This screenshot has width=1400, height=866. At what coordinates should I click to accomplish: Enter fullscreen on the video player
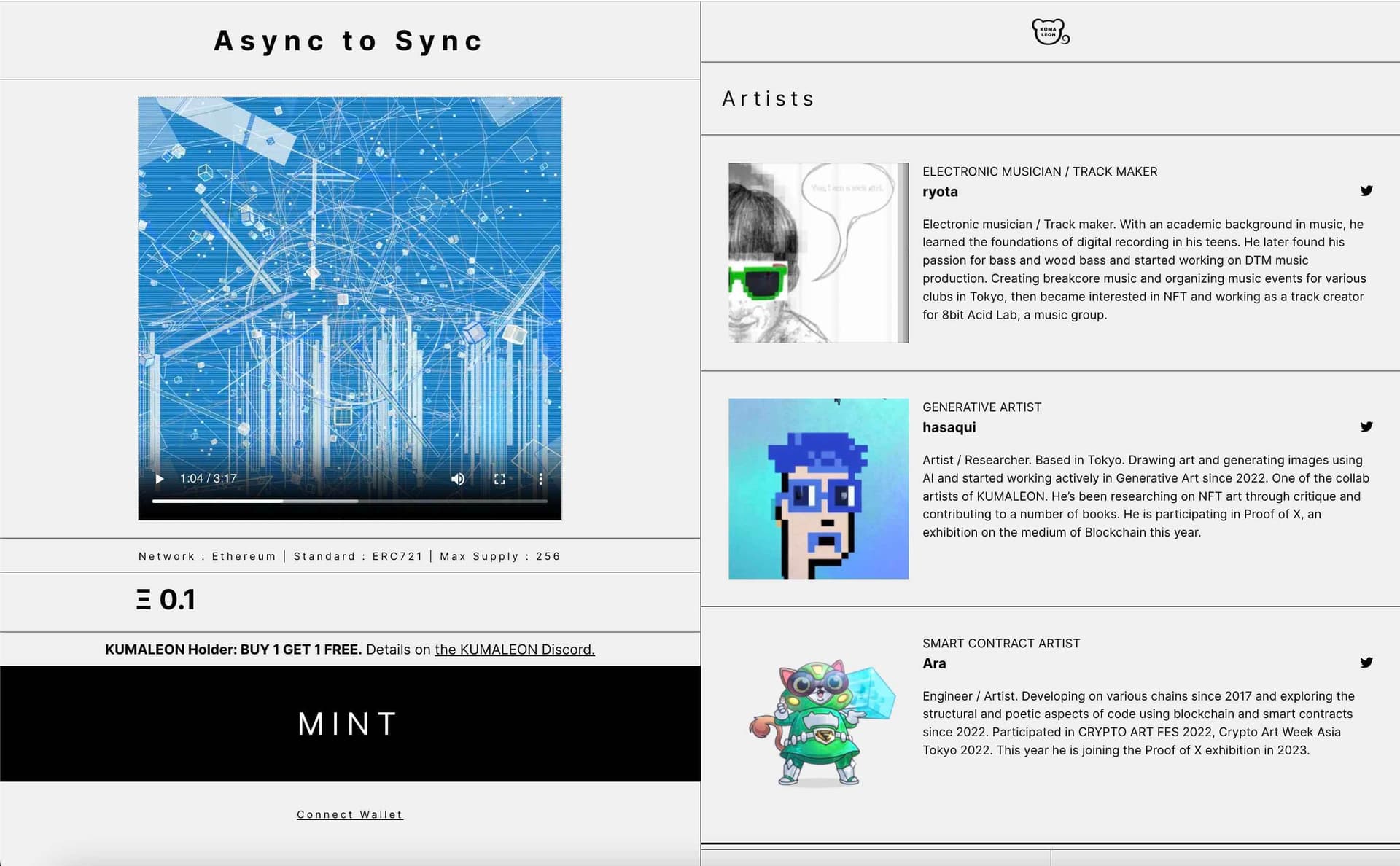pos(499,478)
